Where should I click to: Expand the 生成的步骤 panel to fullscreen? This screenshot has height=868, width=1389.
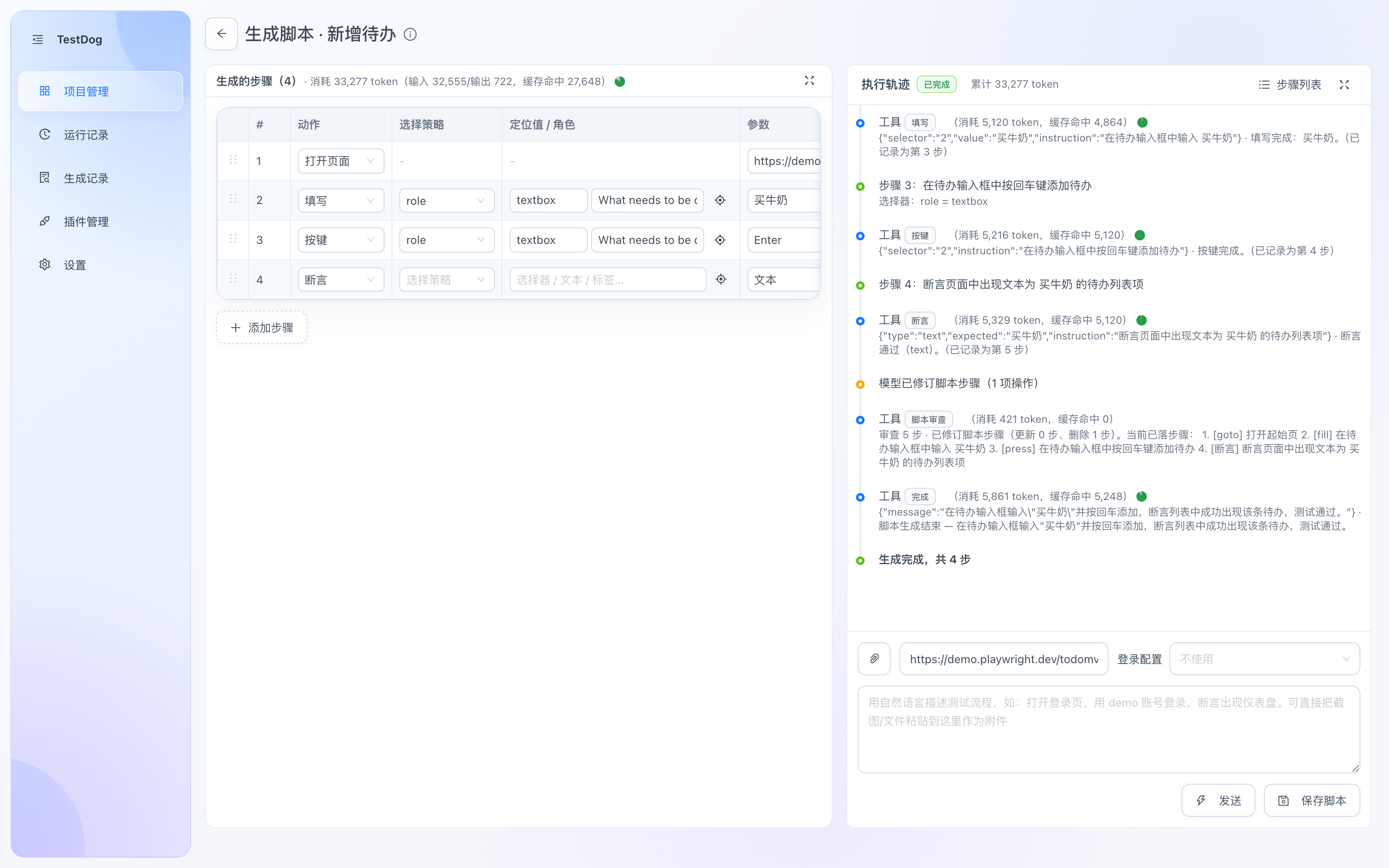[x=809, y=81]
